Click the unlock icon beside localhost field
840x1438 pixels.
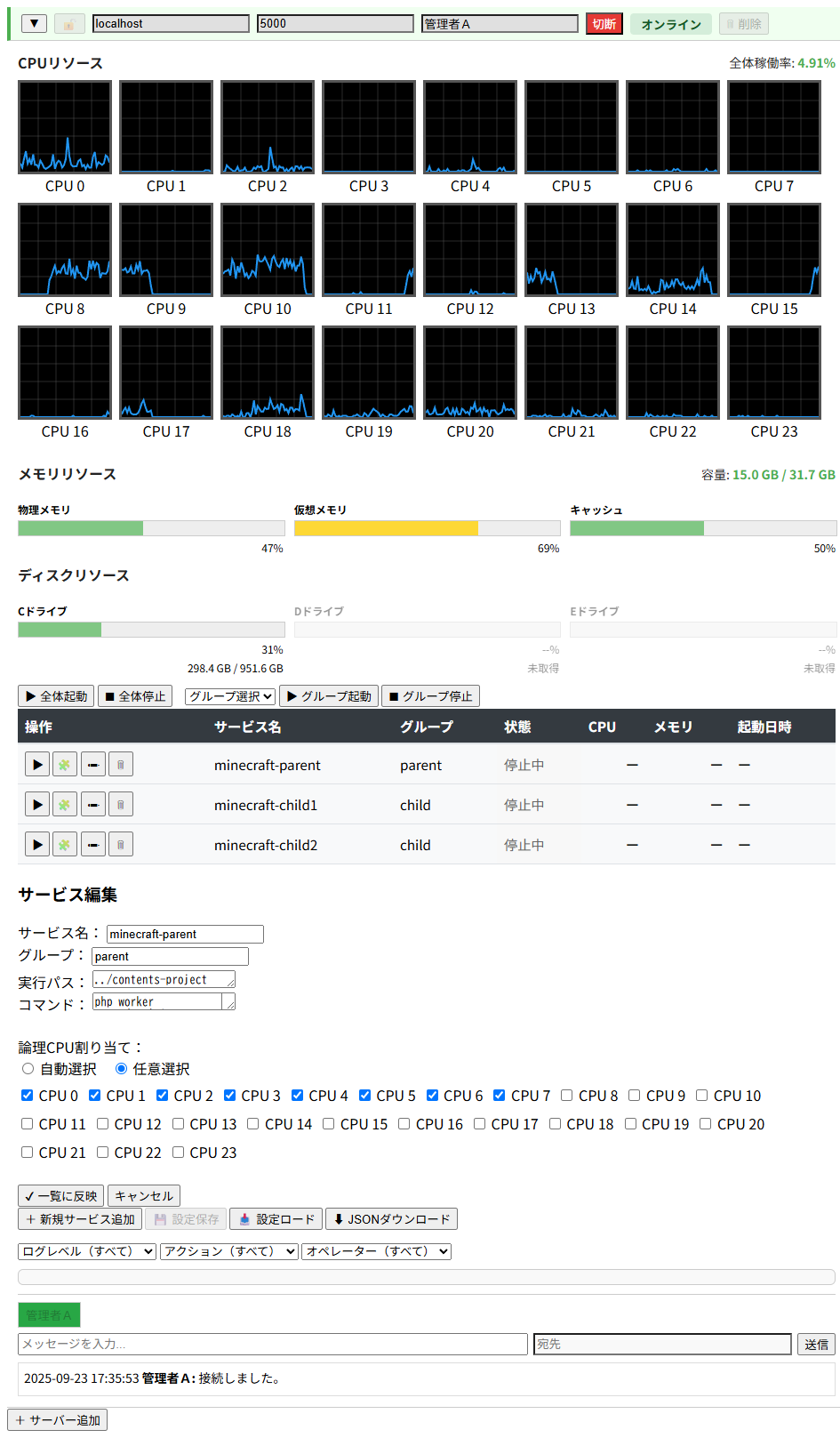(x=69, y=24)
